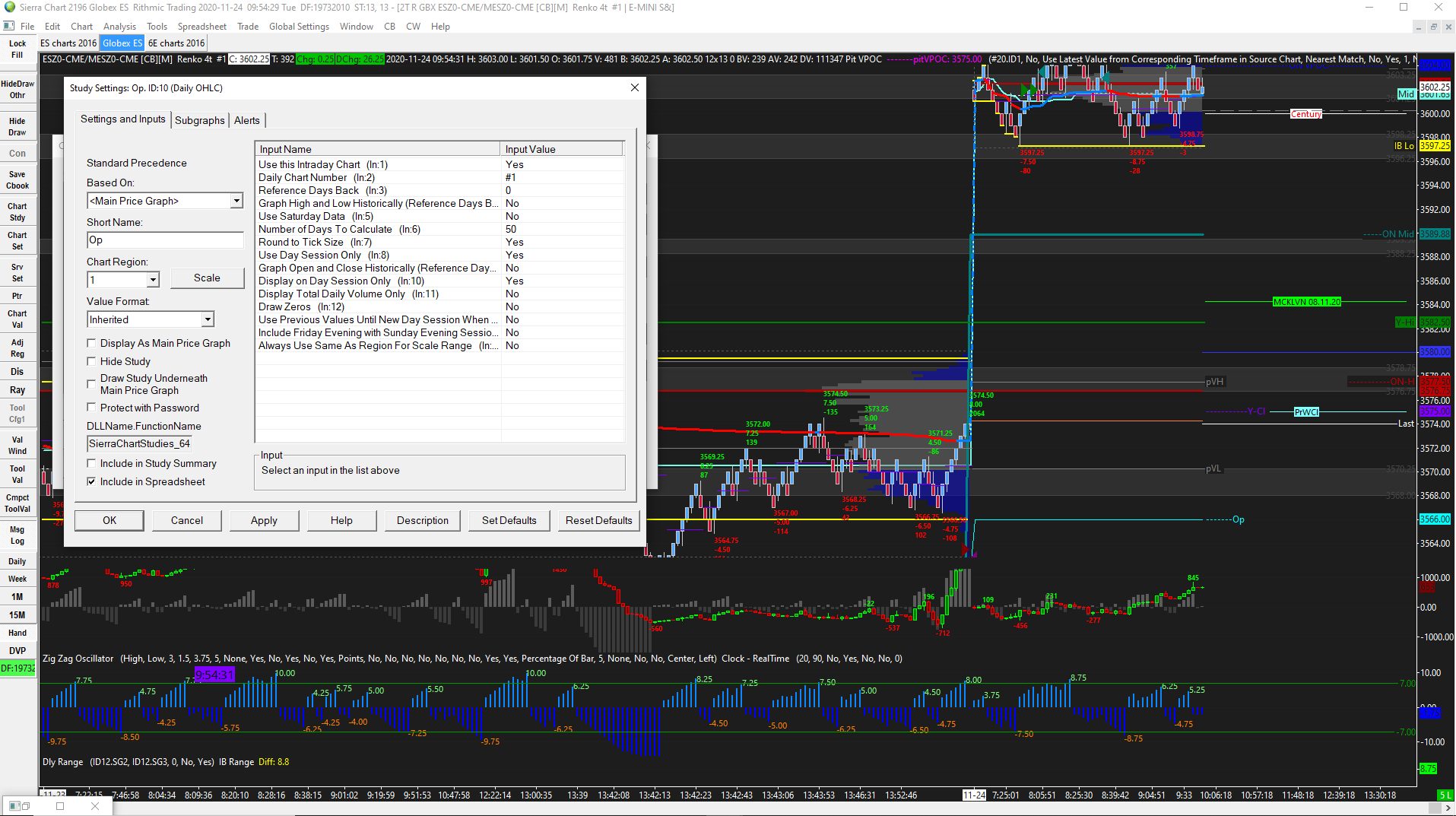Switch to the Subgraphs tab
Image resolution: width=1456 pixels, height=816 pixels.
click(x=200, y=121)
